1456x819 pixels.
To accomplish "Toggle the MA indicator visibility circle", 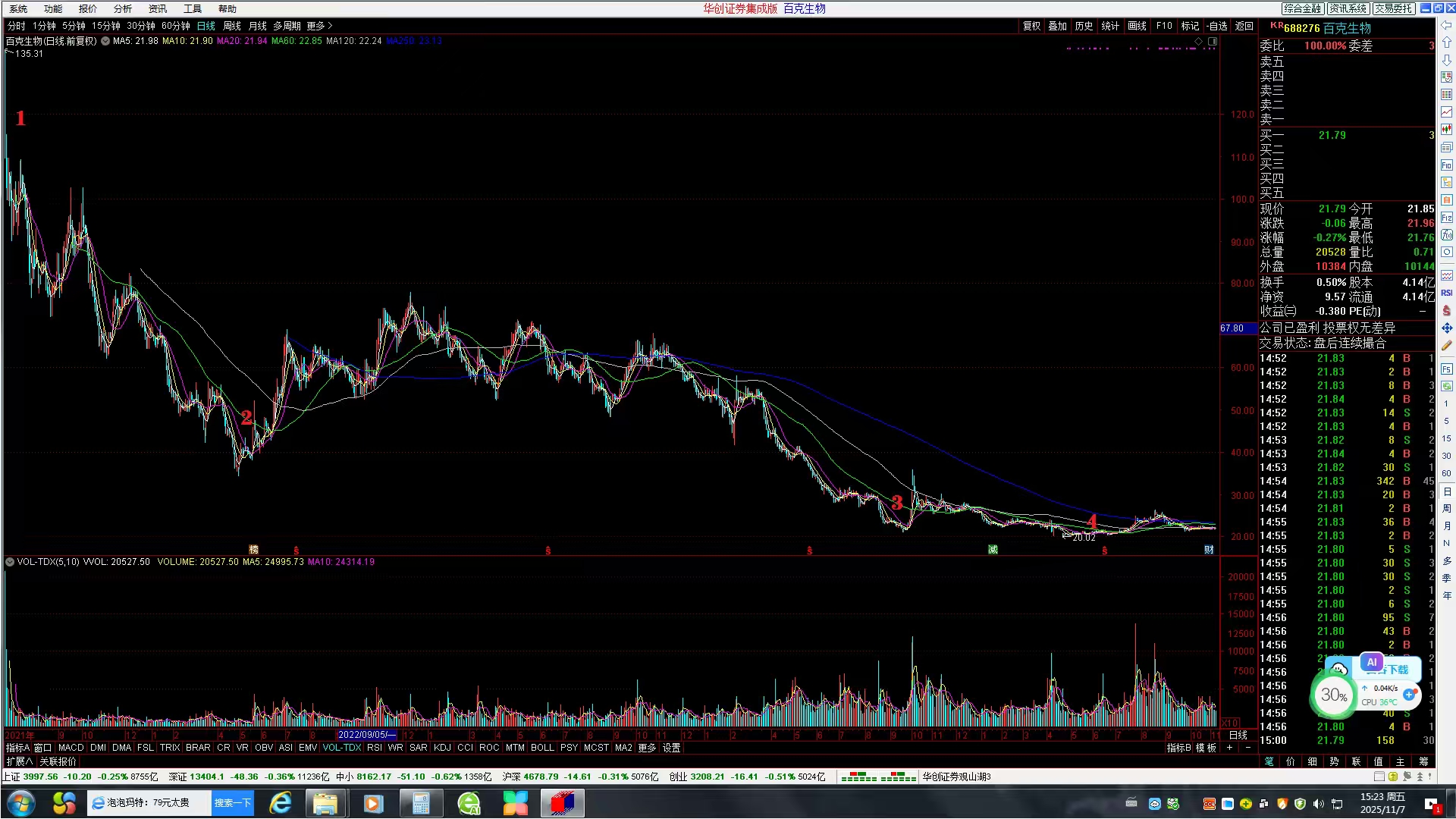I will tap(105, 41).
